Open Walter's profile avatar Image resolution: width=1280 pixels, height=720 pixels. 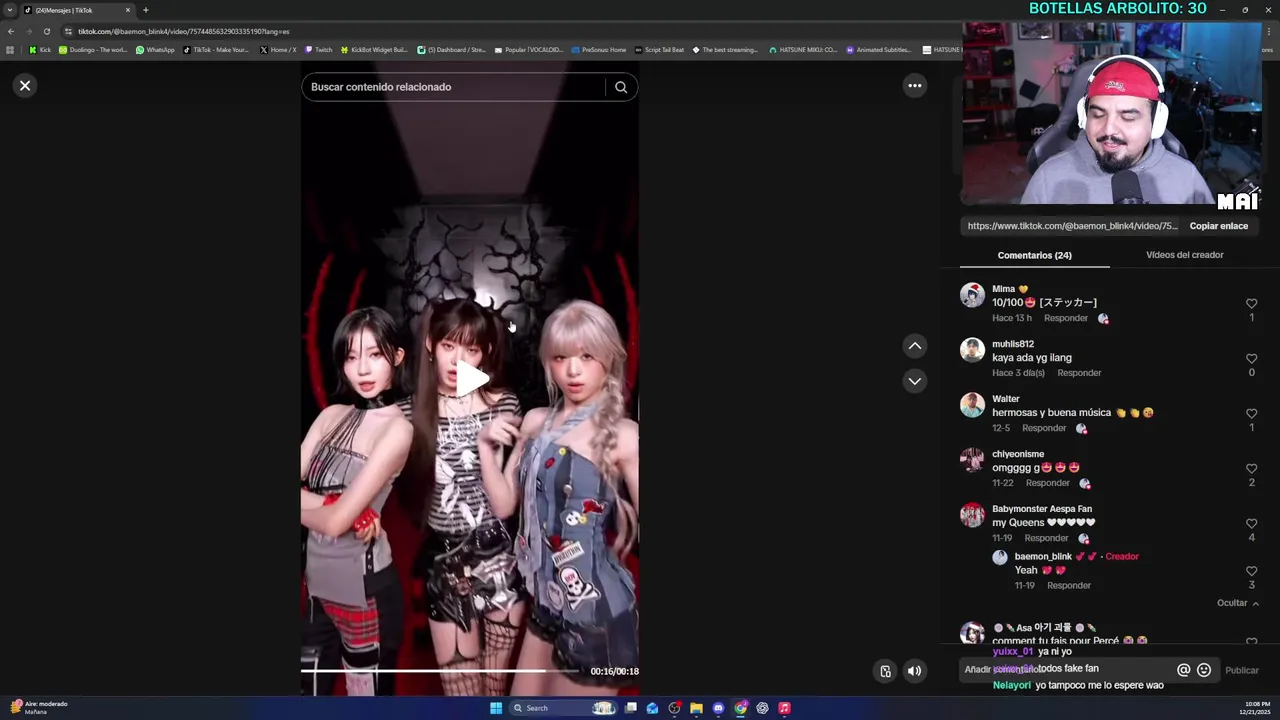pos(972,405)
